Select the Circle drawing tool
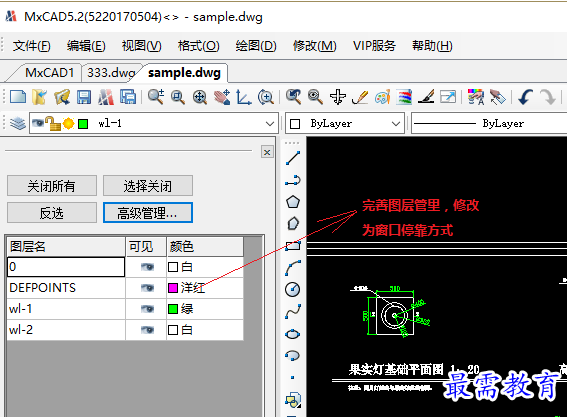Screen dimensions: 567x417 point(293,289)
